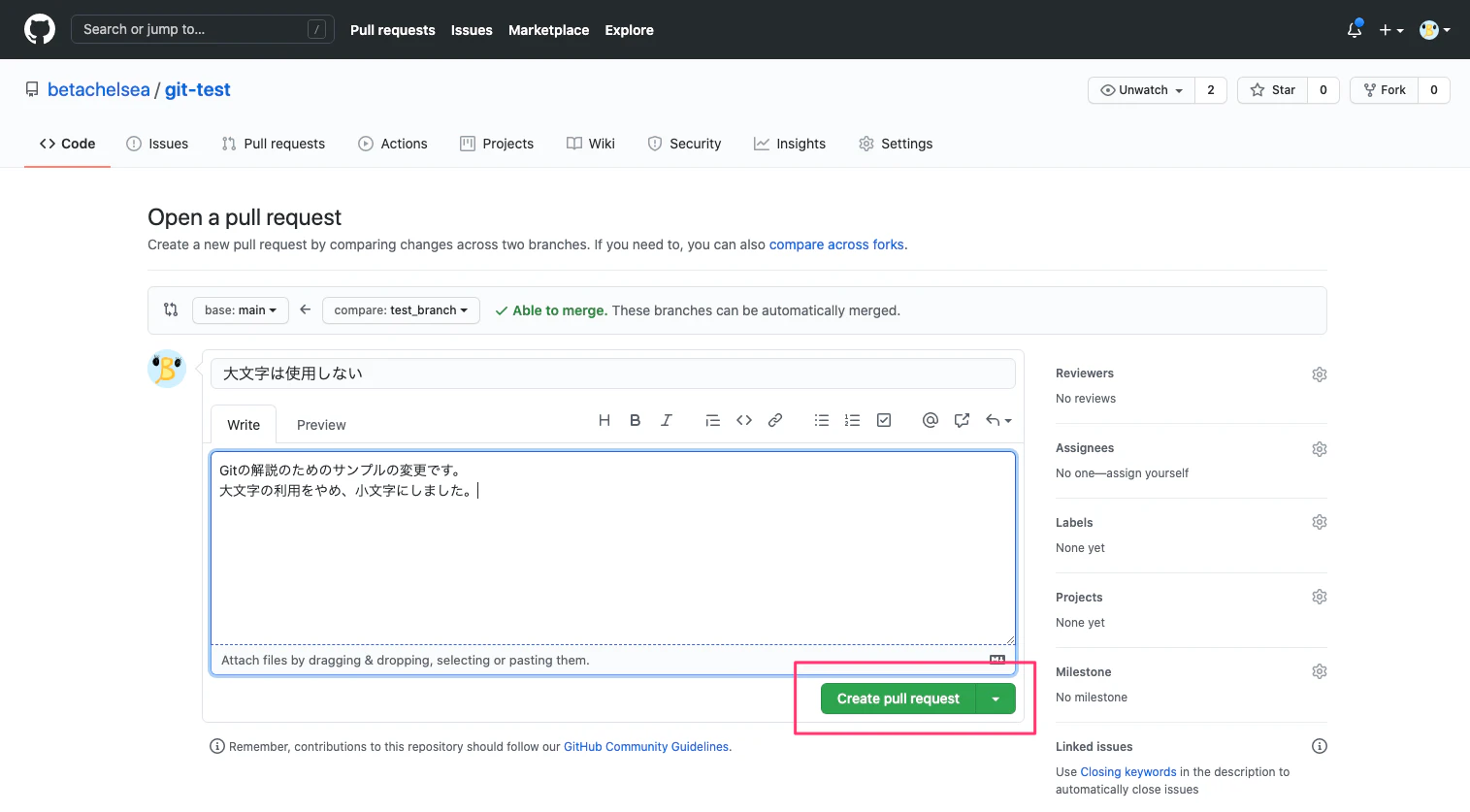This screenshot has height=812, width=1470.
Task: Add a bulleted list
Action: click(822, 420)
